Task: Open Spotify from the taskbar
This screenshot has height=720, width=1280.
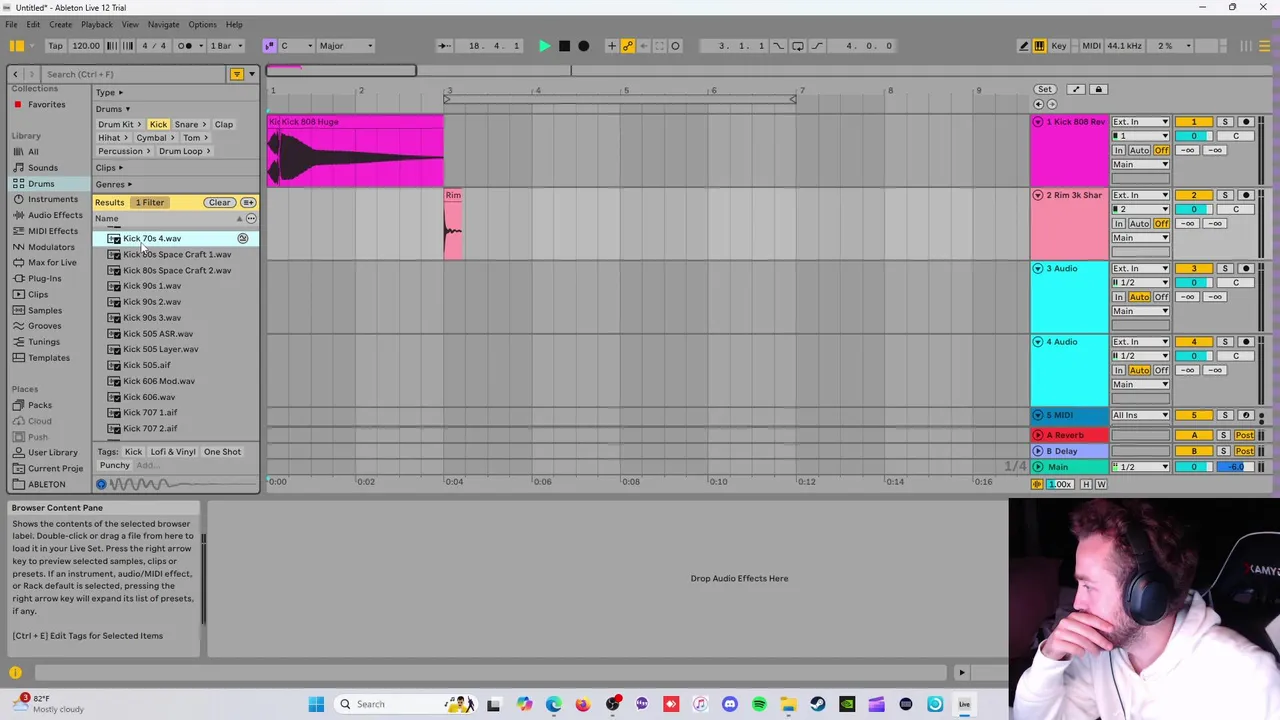Action: [x=759, y=704]
